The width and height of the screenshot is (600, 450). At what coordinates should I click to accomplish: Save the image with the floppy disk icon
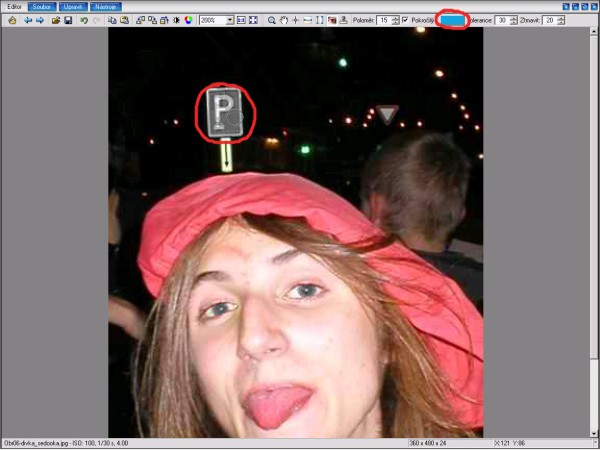point(68,20)
